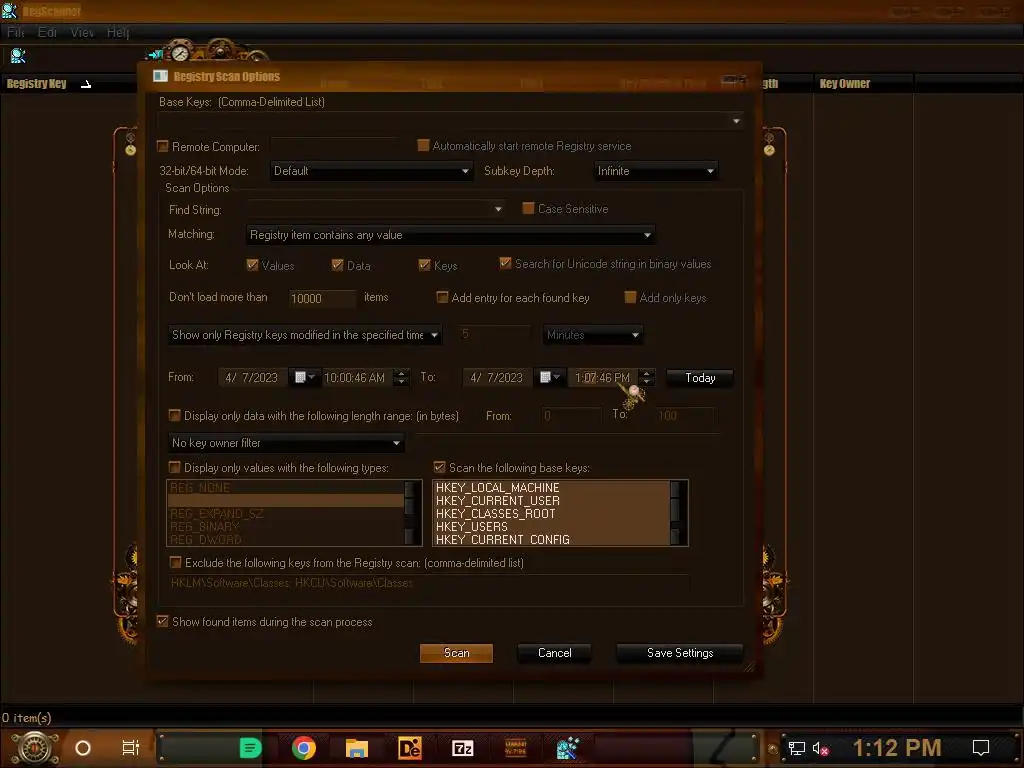The height and width of the screenshot is (768, 1024).
Task: Click the Today button
Action: (700, 377)
